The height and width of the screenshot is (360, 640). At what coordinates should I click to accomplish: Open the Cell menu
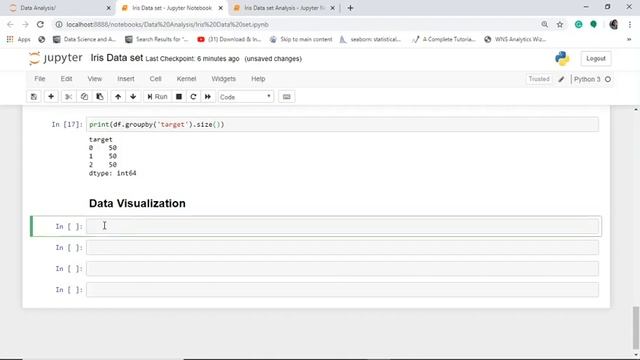click(x=156, y=79)
